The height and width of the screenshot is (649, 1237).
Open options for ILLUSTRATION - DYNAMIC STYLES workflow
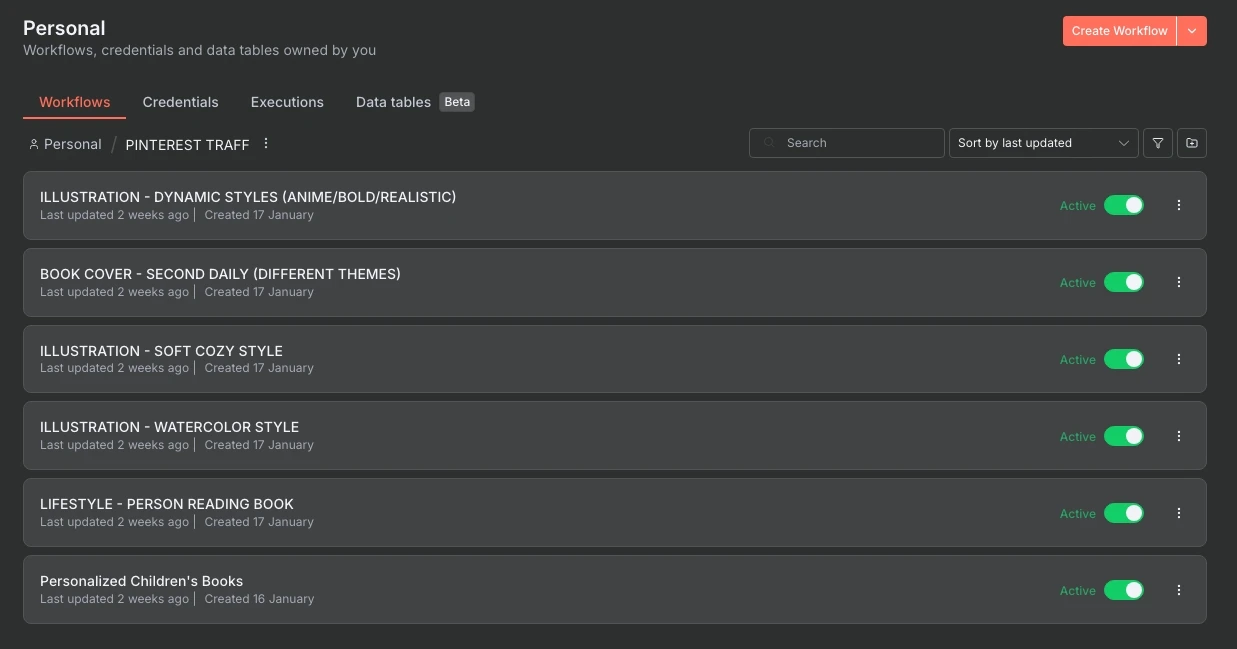click(x=1179, y=205)
